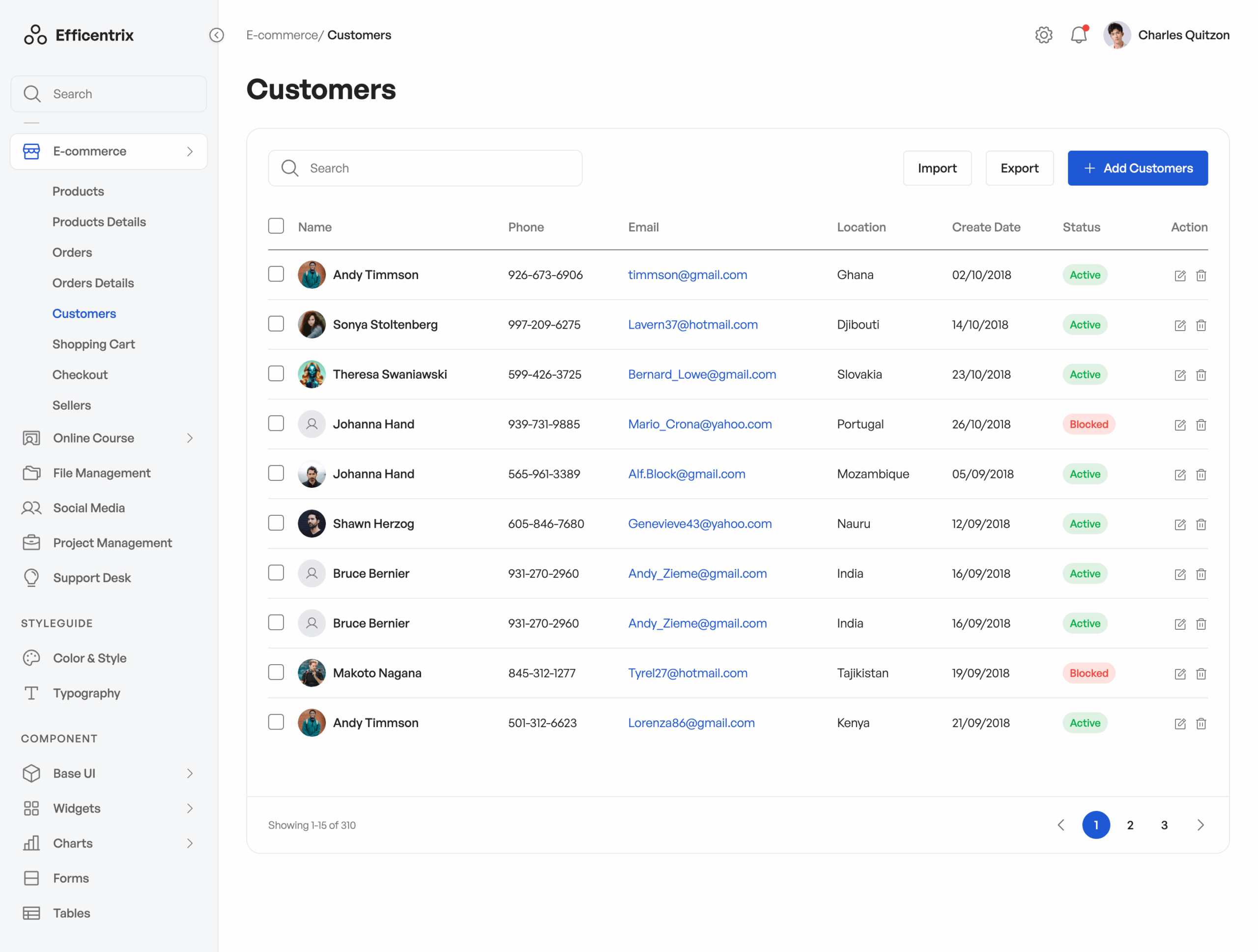Open the settings gear icon
This screenshot has height=952, width=1258.
coord(1043,35)
